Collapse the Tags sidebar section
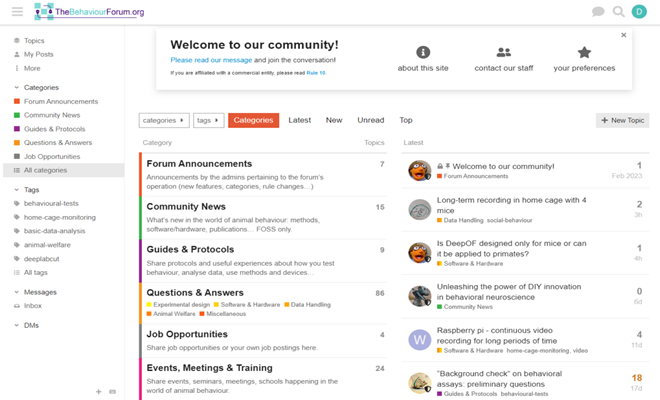660x400 pixels. (17, 189)
